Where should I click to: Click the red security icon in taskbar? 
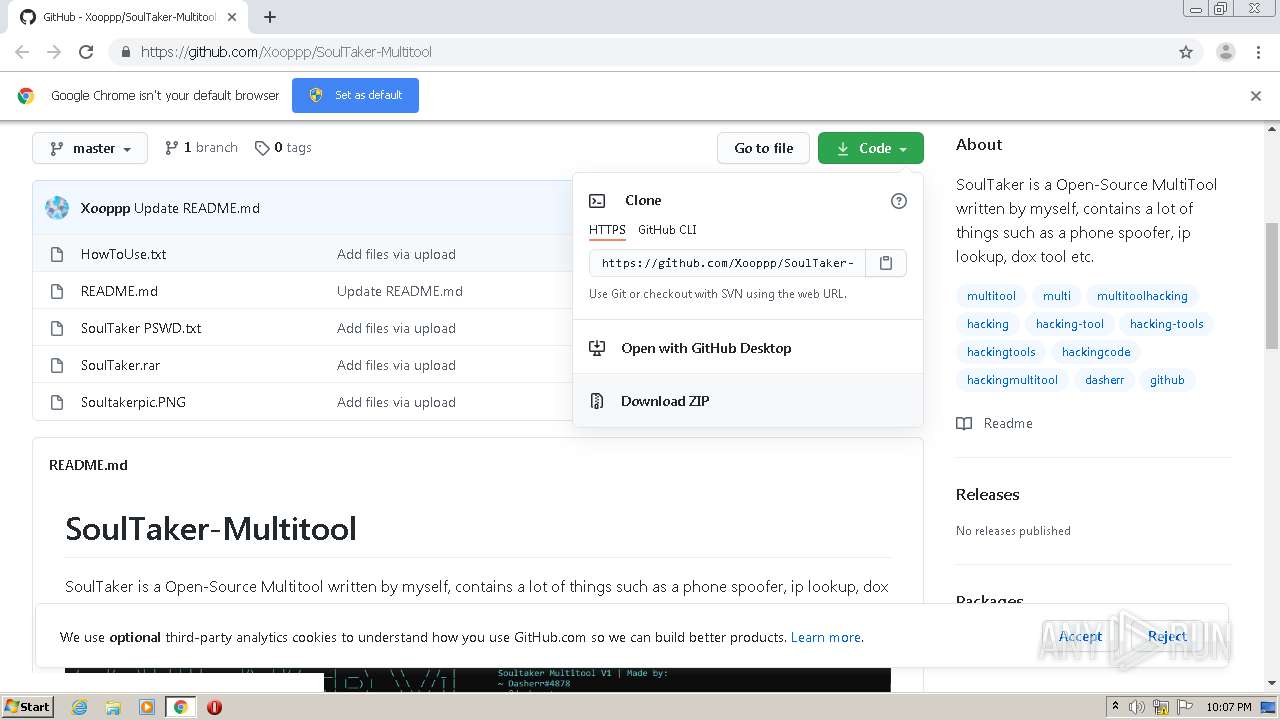coord(214,707)
